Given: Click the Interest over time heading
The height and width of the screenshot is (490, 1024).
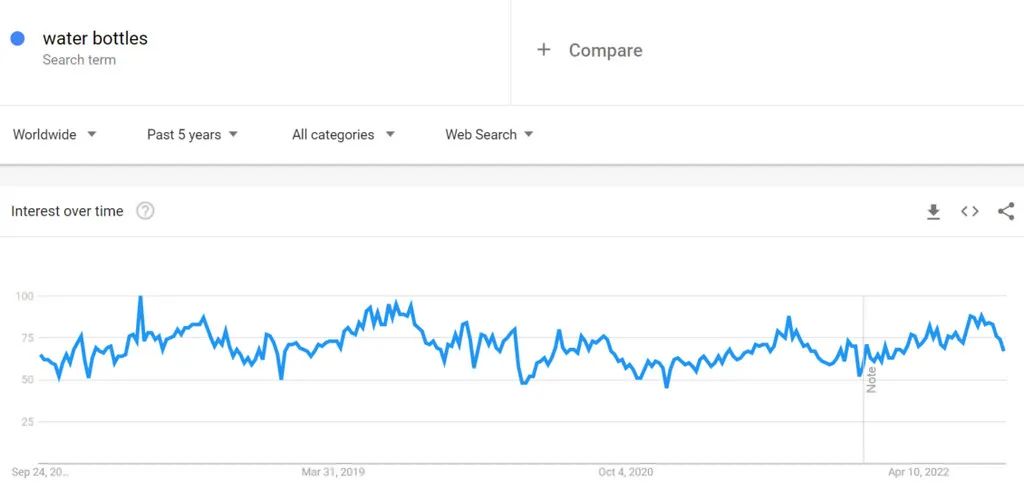Looking at the screenshot, I should [67, 211].
